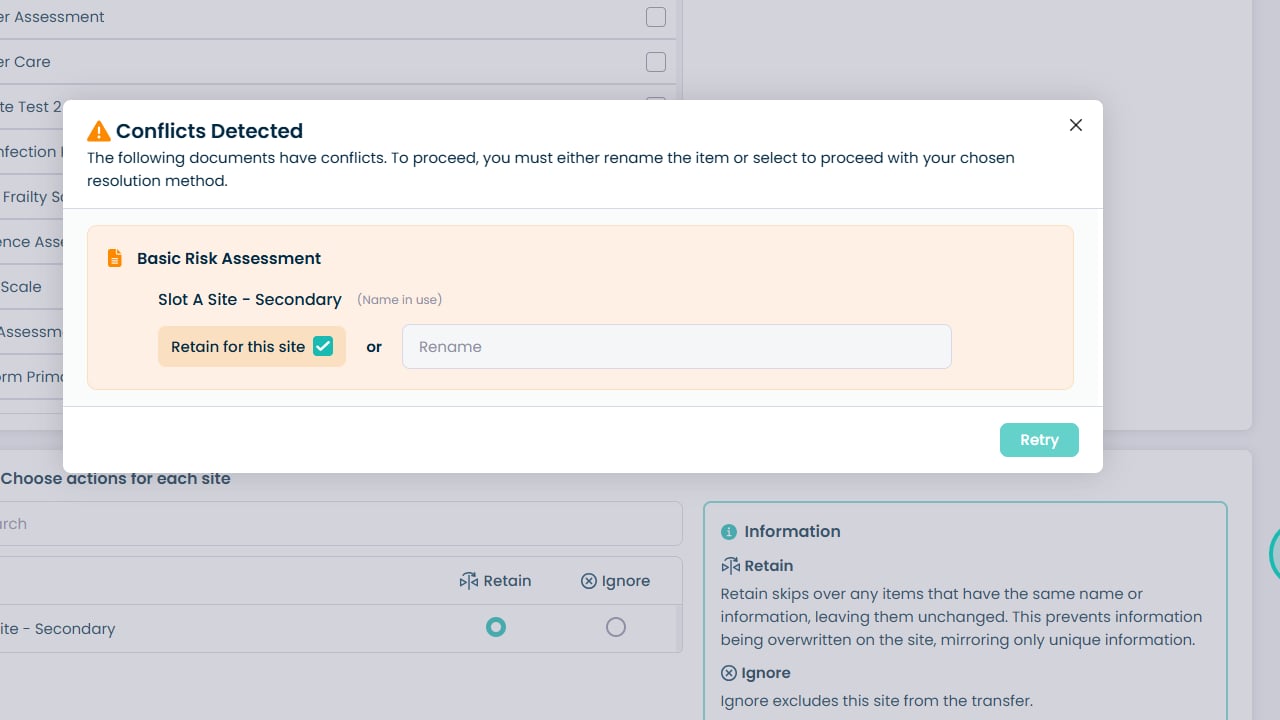The height and width of the screenshot is (720, 1280).
Task: Select the Ignore radio for the Secondary site
Action: click(616, 627)
